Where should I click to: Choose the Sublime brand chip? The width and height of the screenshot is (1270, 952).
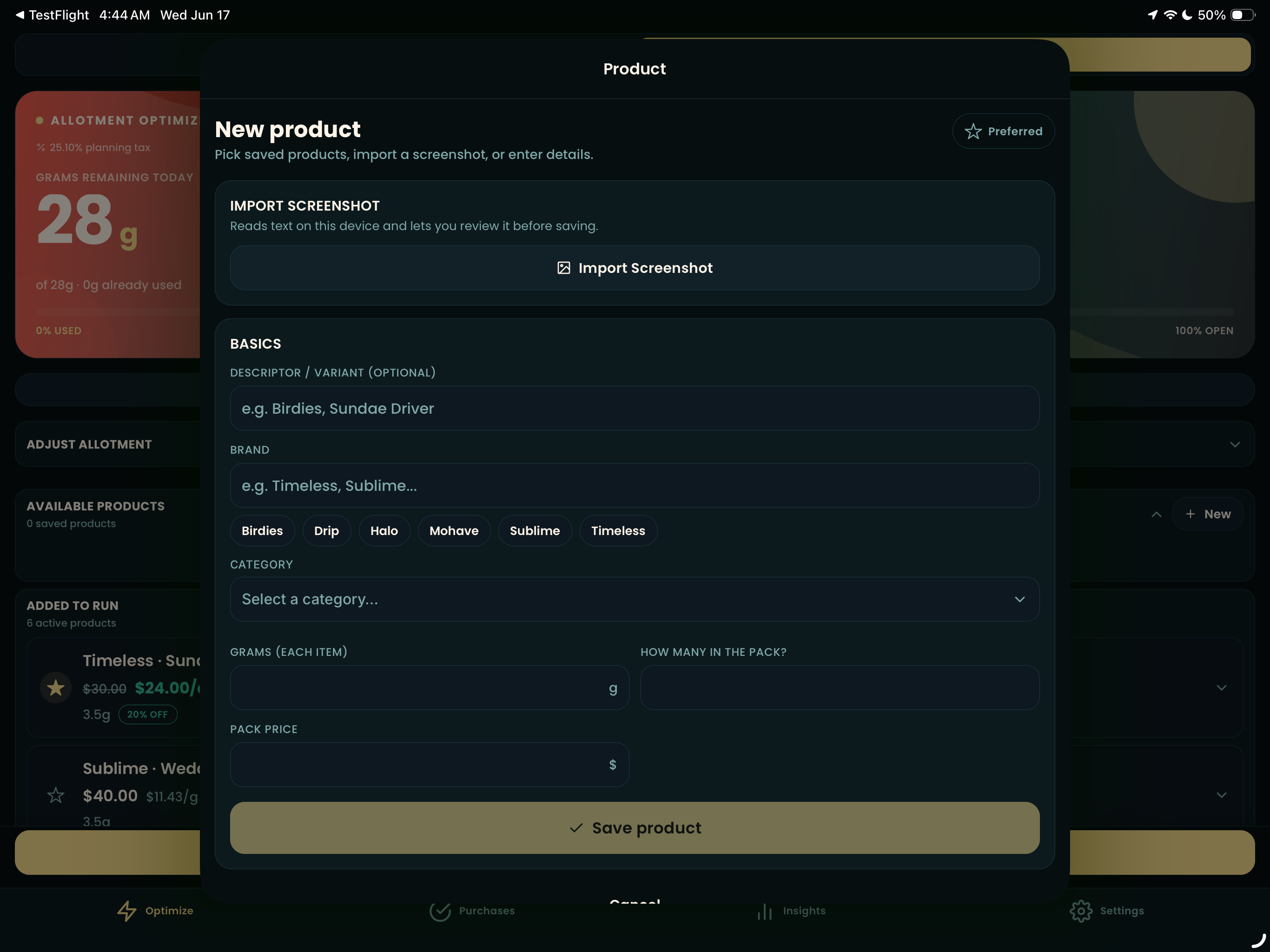535,530
